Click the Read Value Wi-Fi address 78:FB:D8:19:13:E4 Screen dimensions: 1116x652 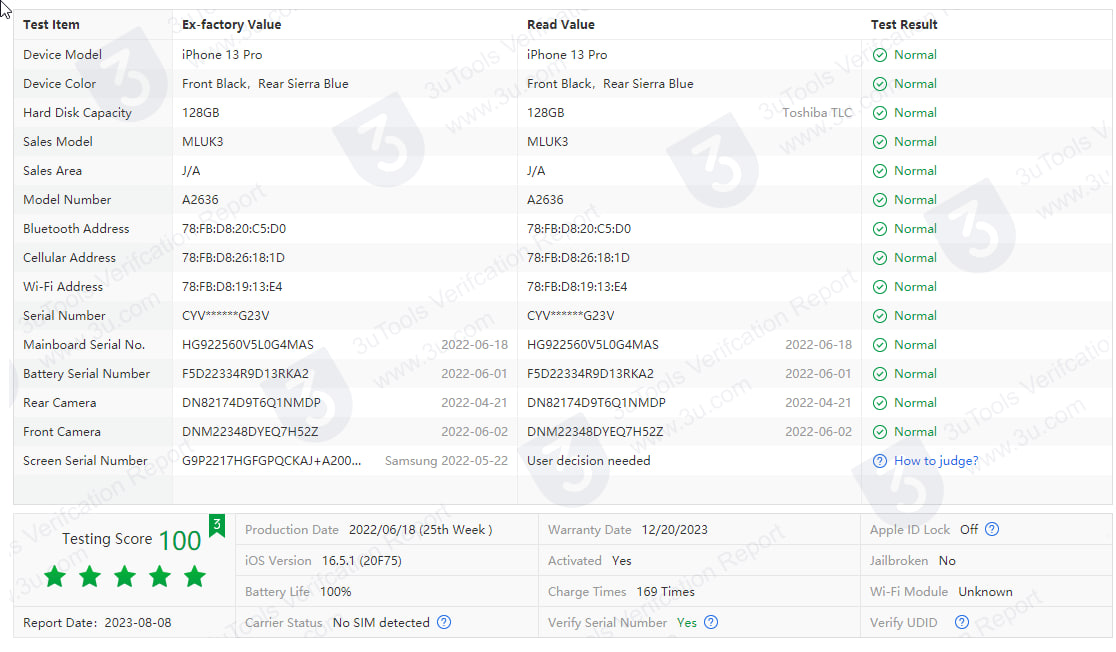point(577,287)
